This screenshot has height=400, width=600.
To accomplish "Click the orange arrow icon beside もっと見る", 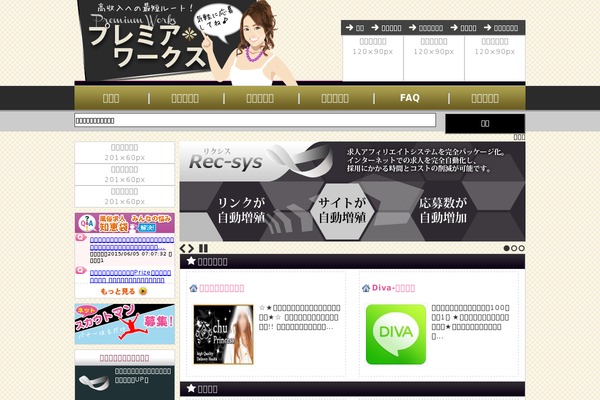I will 143,291.
